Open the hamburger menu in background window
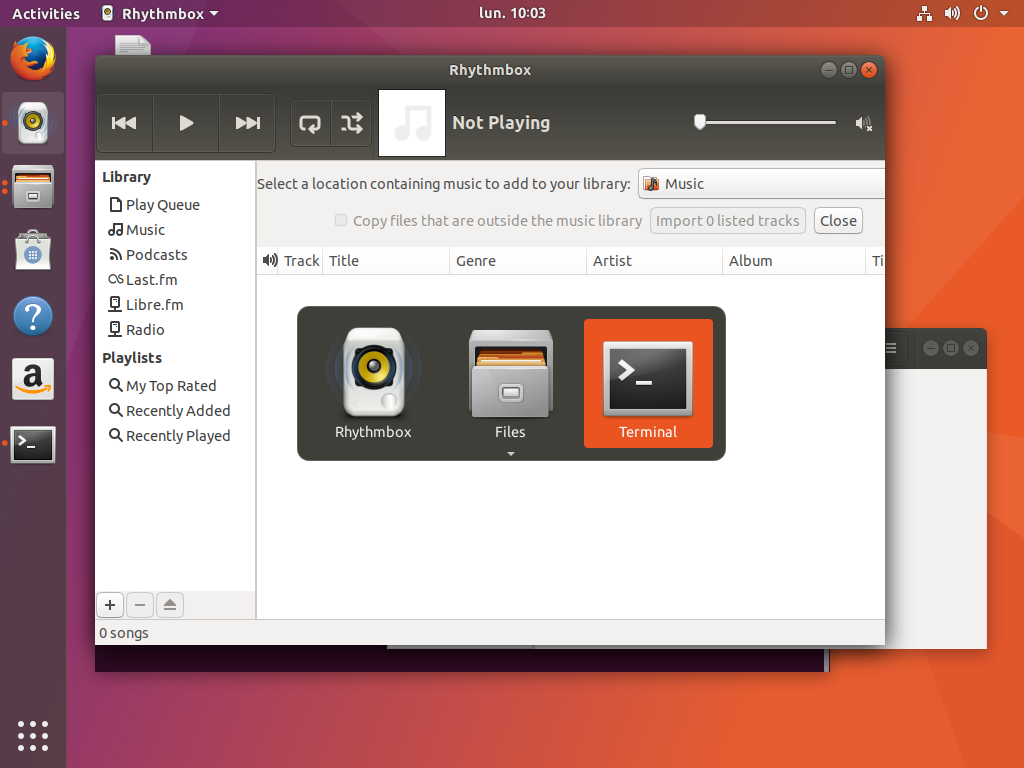 (x=891, y=348)
